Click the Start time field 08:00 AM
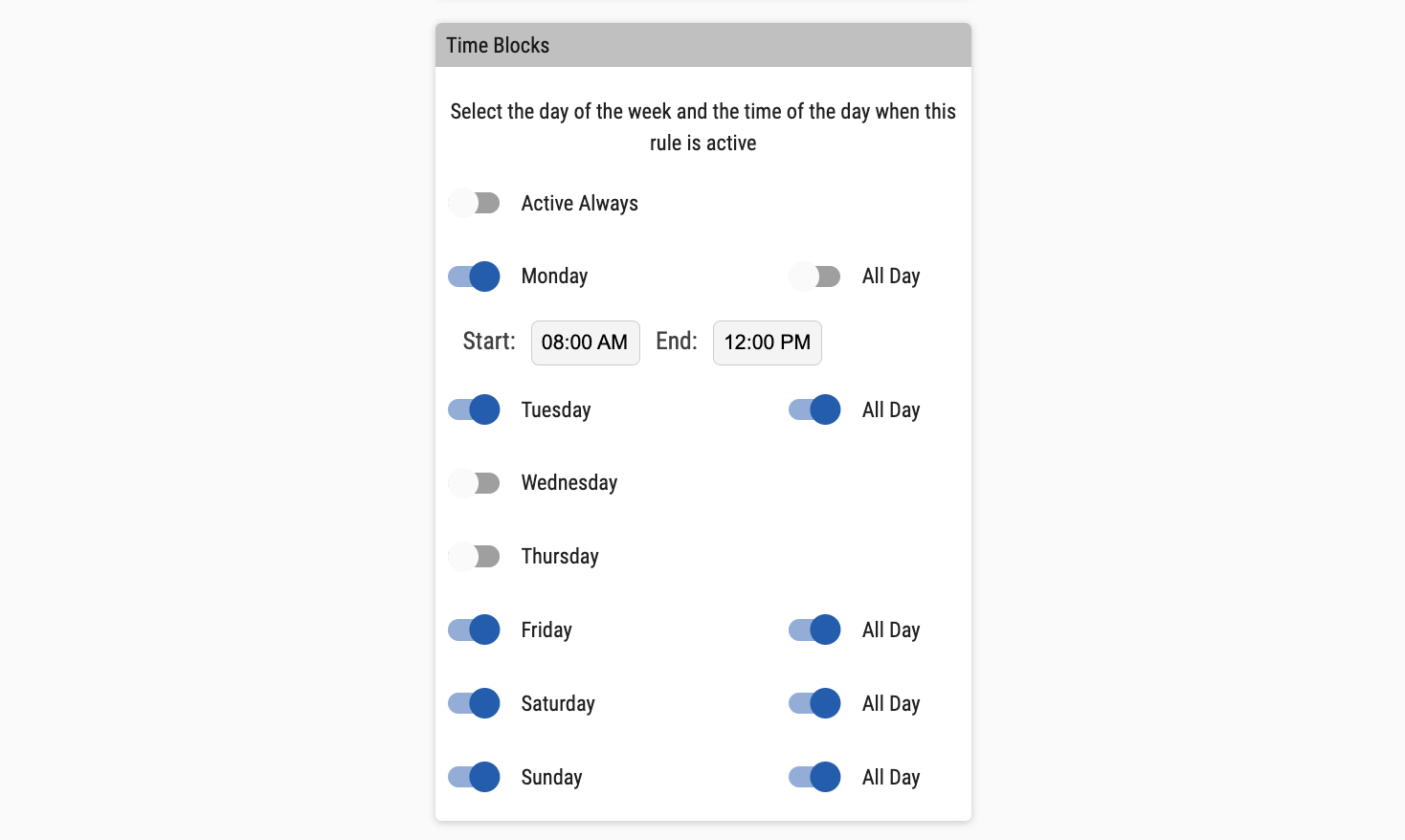Screen dimensions: 1405x840 (x=585, y=343)
